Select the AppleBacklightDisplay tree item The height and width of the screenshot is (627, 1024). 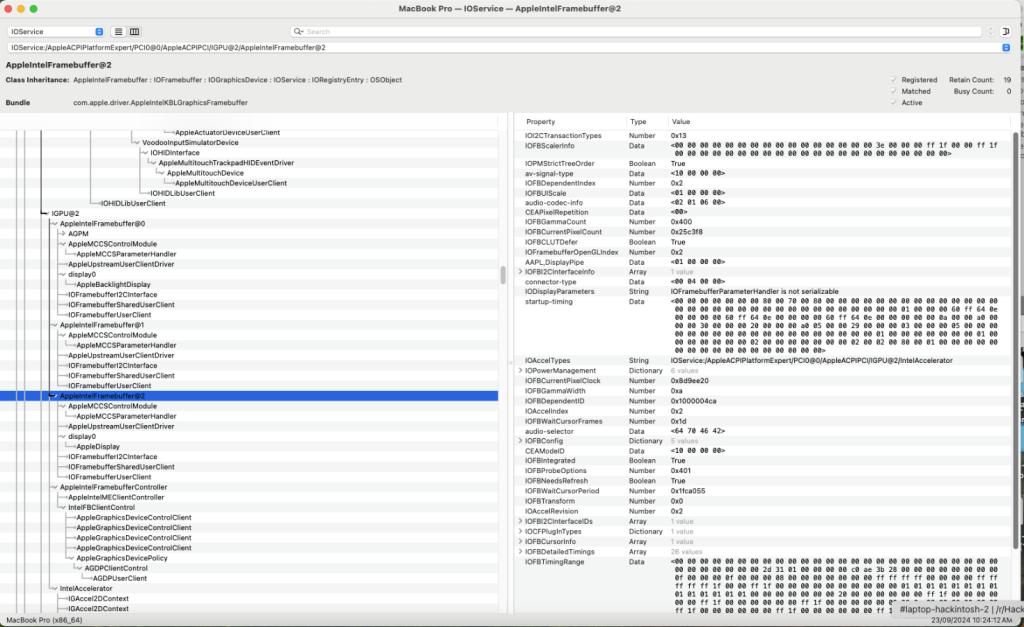[113, 284]
